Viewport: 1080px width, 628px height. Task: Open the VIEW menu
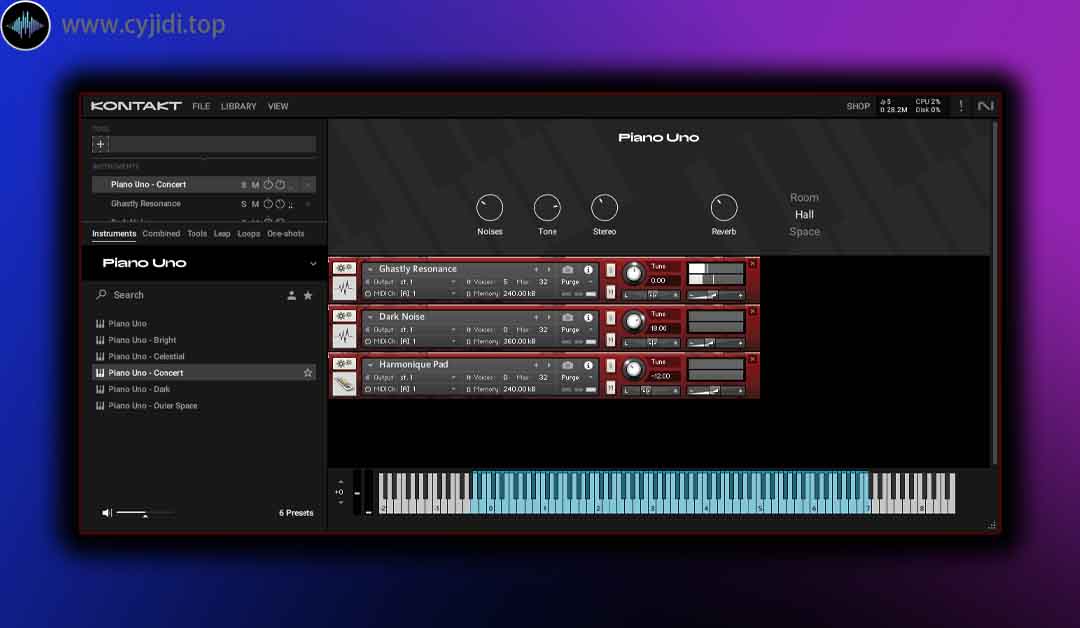278,106
